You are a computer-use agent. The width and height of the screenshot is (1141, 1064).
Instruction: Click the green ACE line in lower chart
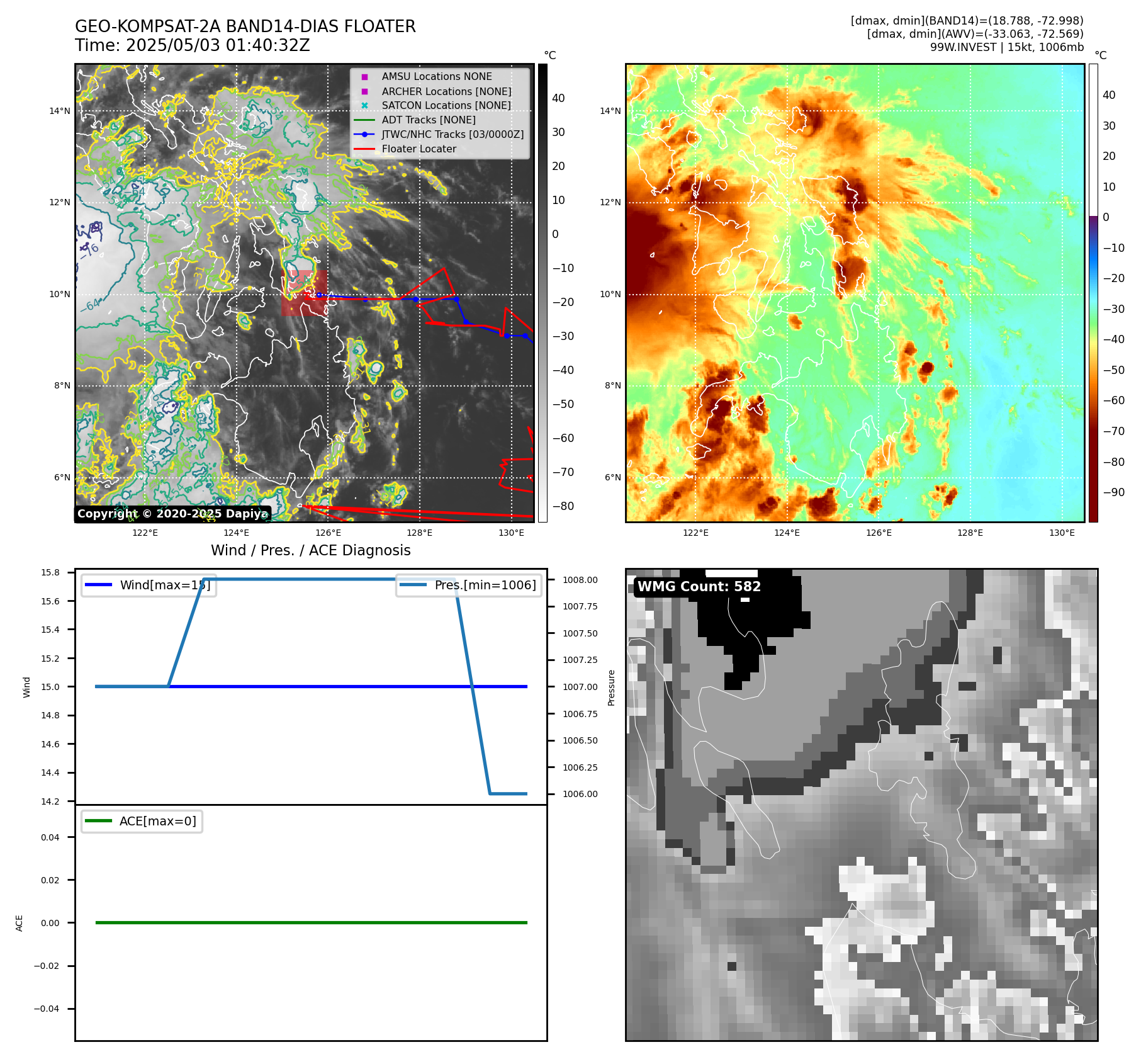(x=311, y=922)
